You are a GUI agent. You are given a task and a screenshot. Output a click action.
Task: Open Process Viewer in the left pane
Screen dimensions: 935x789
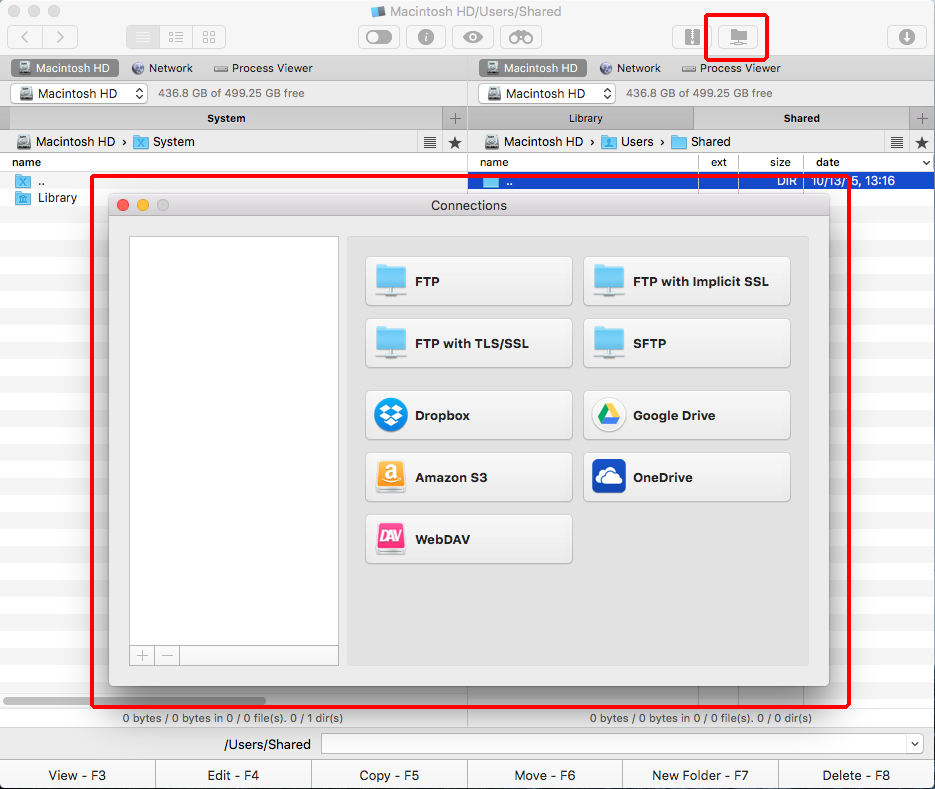click(x=263, y=68)
